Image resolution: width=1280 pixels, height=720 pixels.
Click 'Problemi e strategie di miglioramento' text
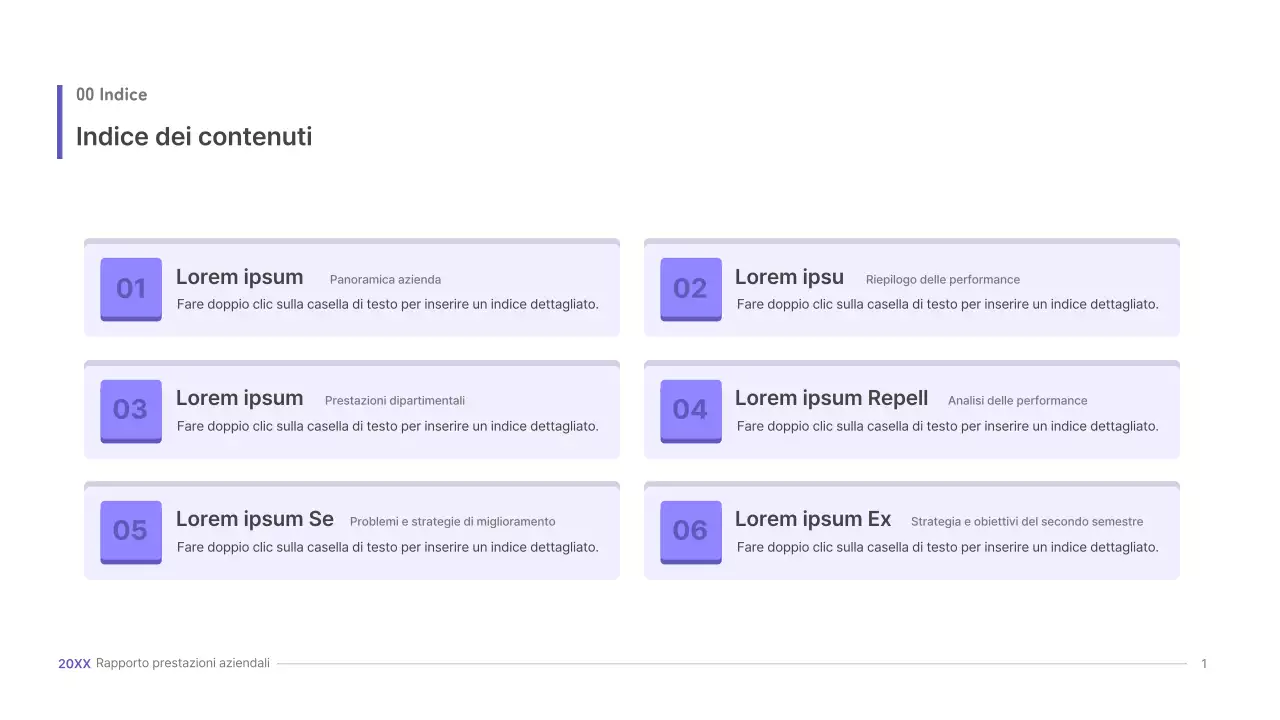click(452, 522)
